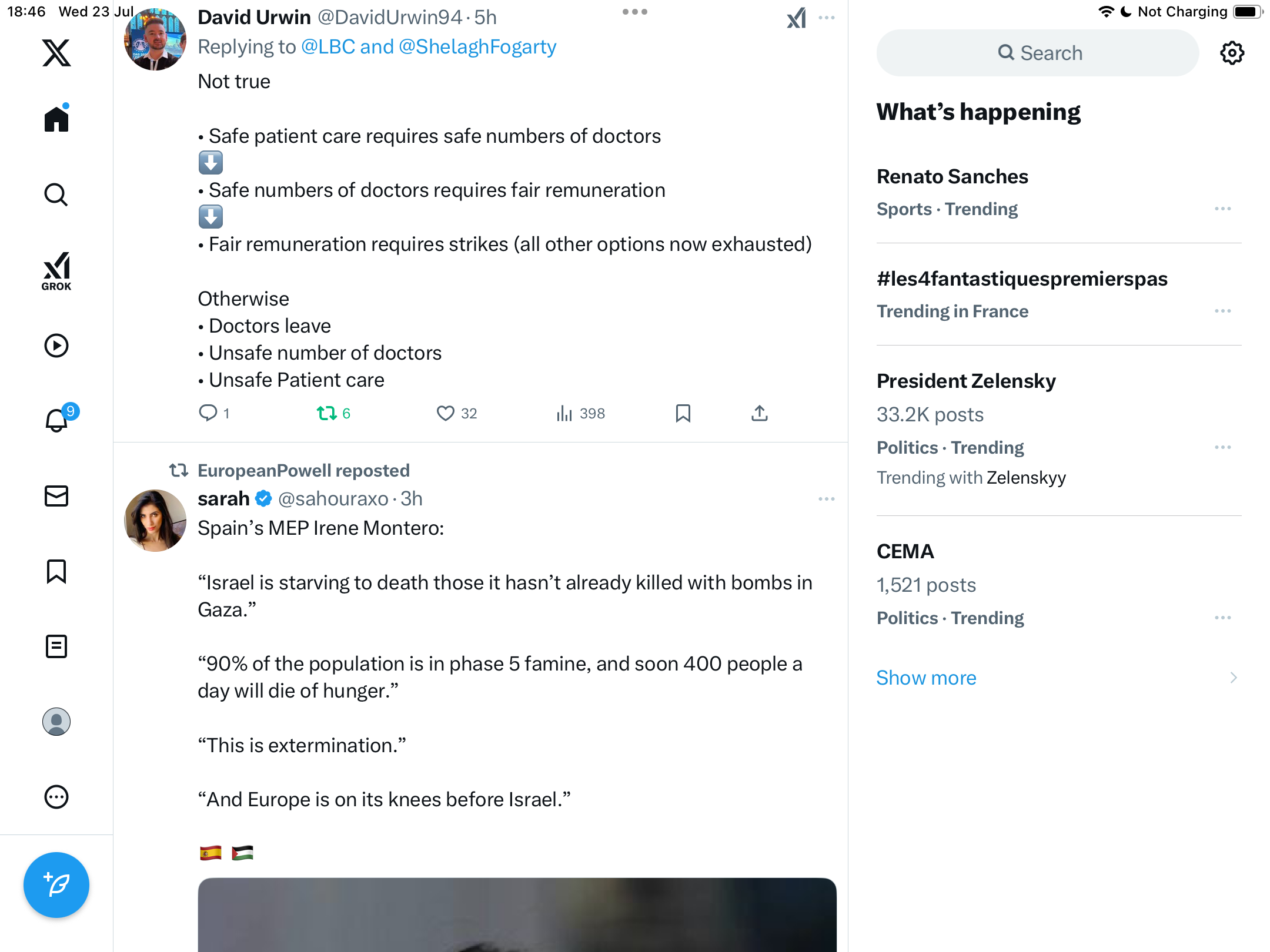This screenshot has height=952, width=1270.
Task: Open the @ShelaghFogarty mention link
Action: [x=477, y=47]
